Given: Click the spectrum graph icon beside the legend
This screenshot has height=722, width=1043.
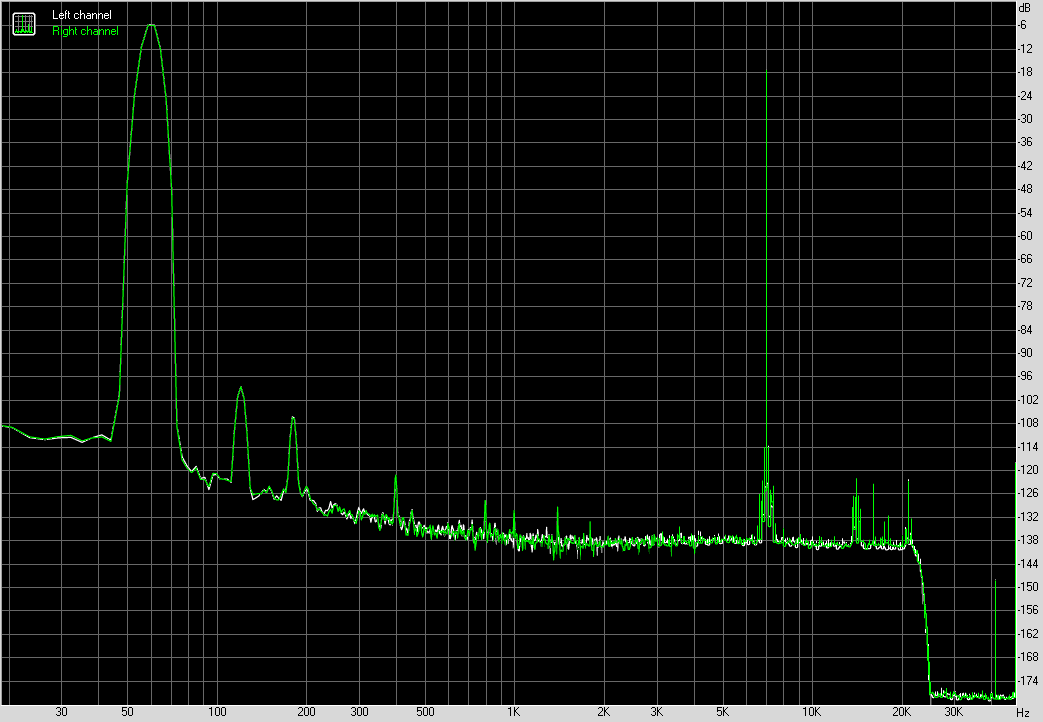Looking at the screenshot, I should tap(24, 24).
